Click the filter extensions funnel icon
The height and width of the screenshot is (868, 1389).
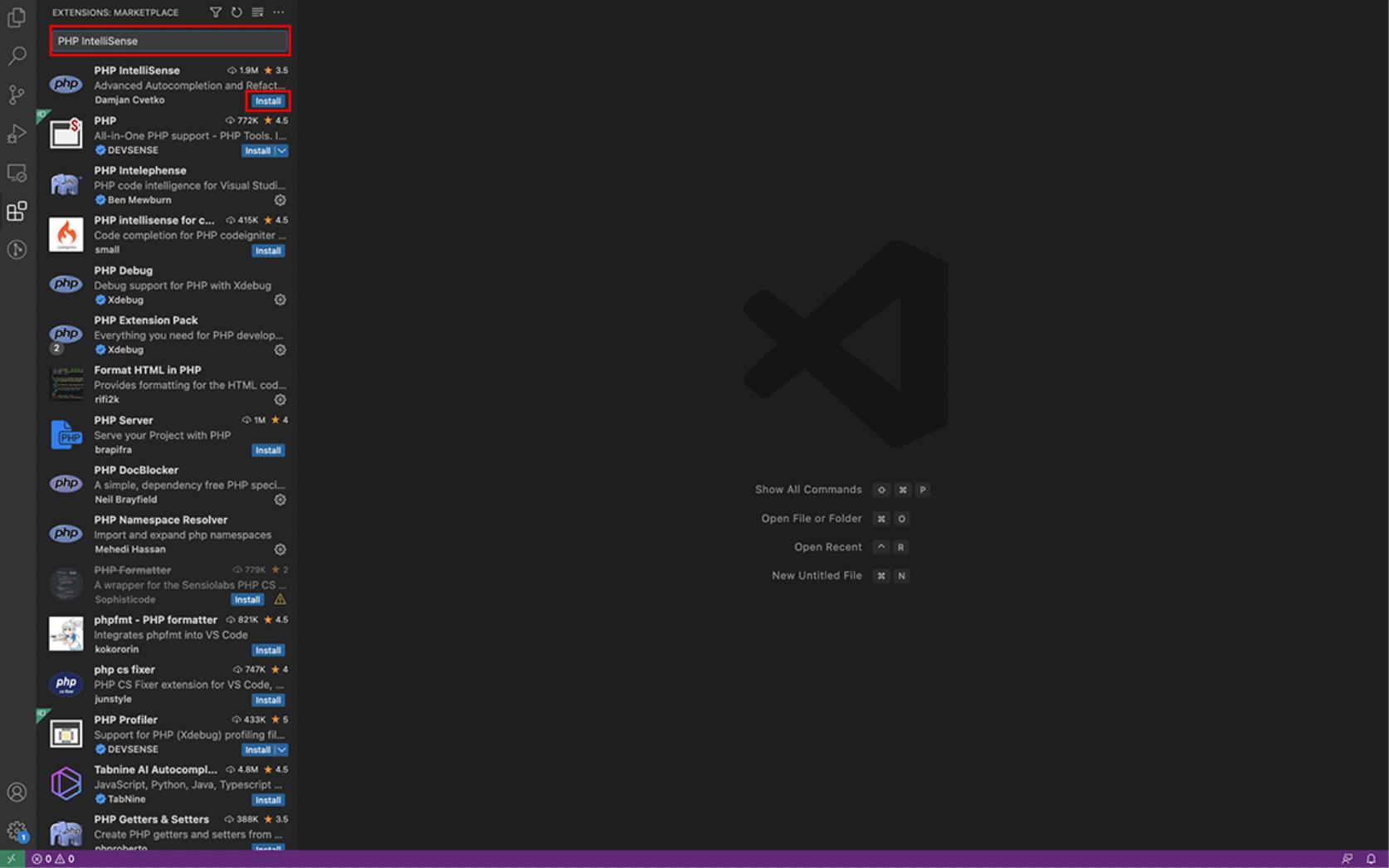[x=216, y=12]
